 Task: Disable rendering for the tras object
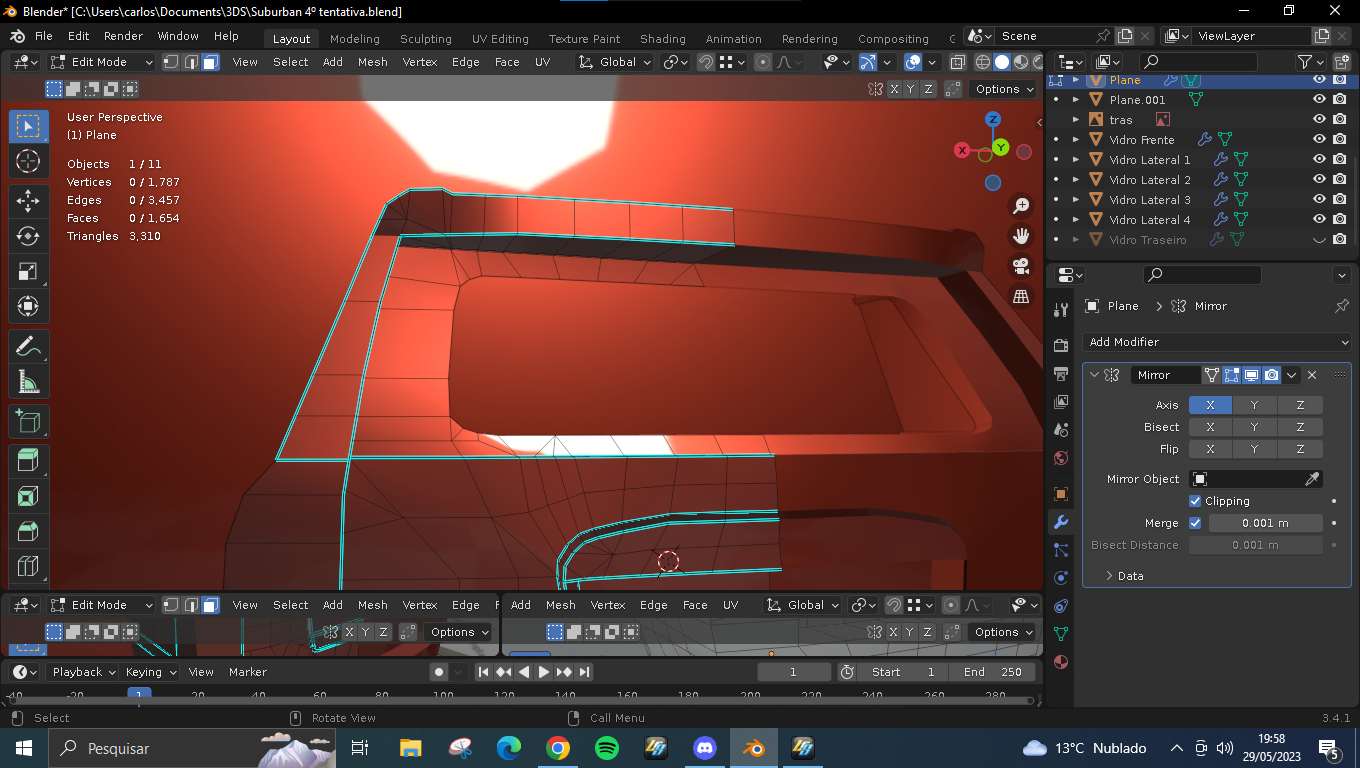pyautogui.click(x=1340, y=120)
